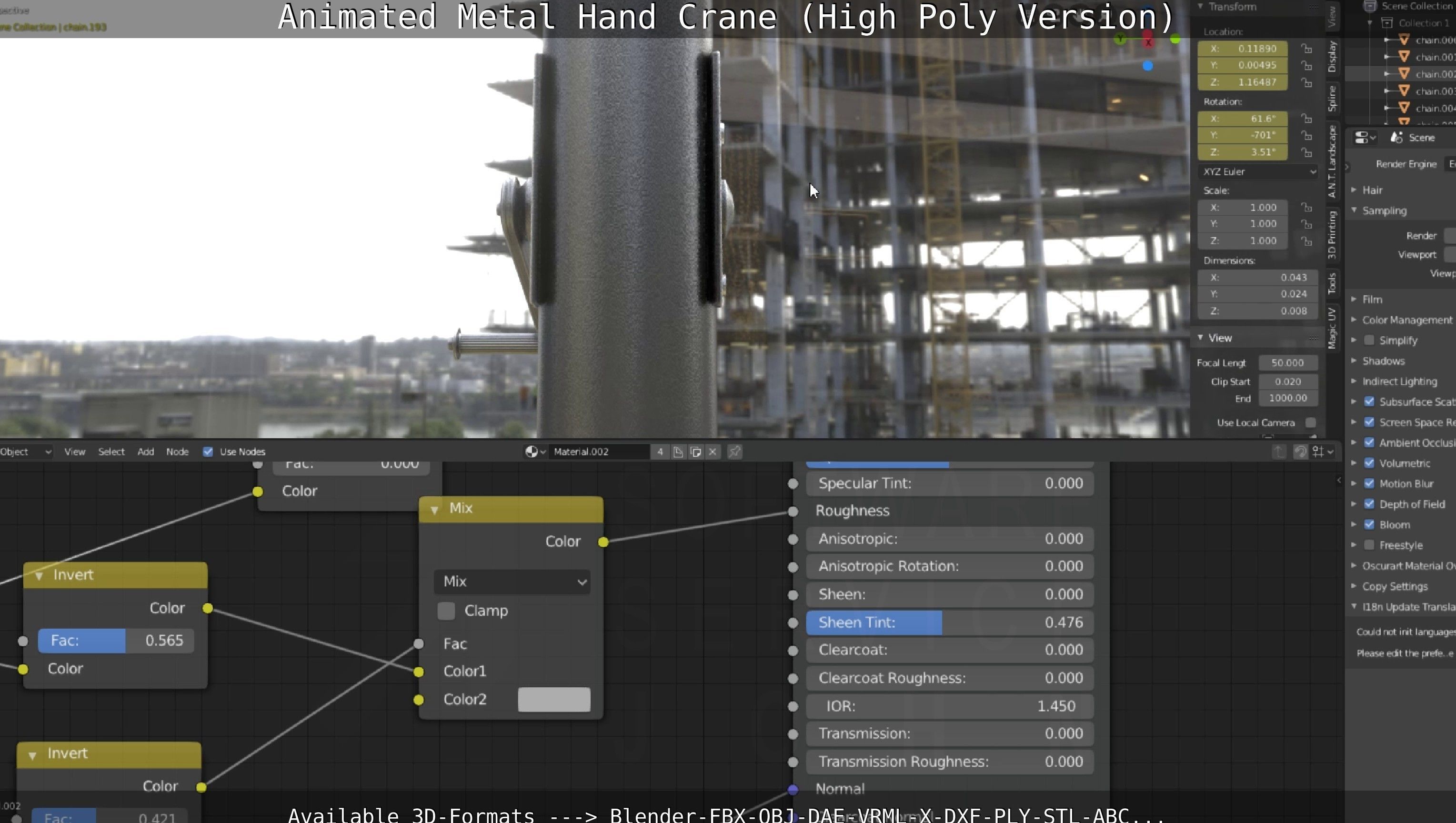The width and height of the screenshot is (1456, 823).
Task: Toggle lock on Scale Y
Action: [x=1306, y=224]
